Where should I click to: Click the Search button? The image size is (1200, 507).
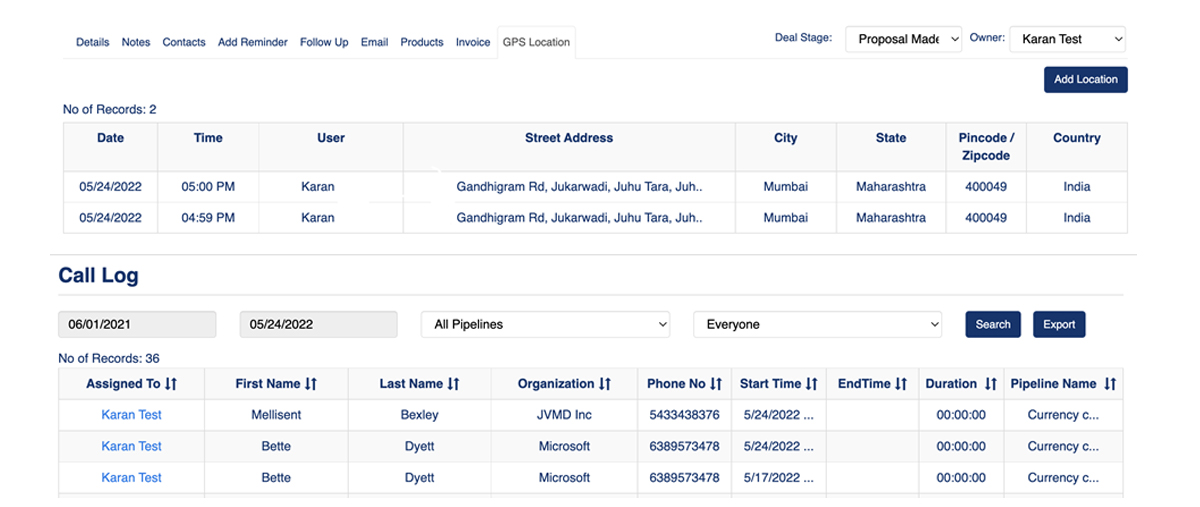[993, 324]
